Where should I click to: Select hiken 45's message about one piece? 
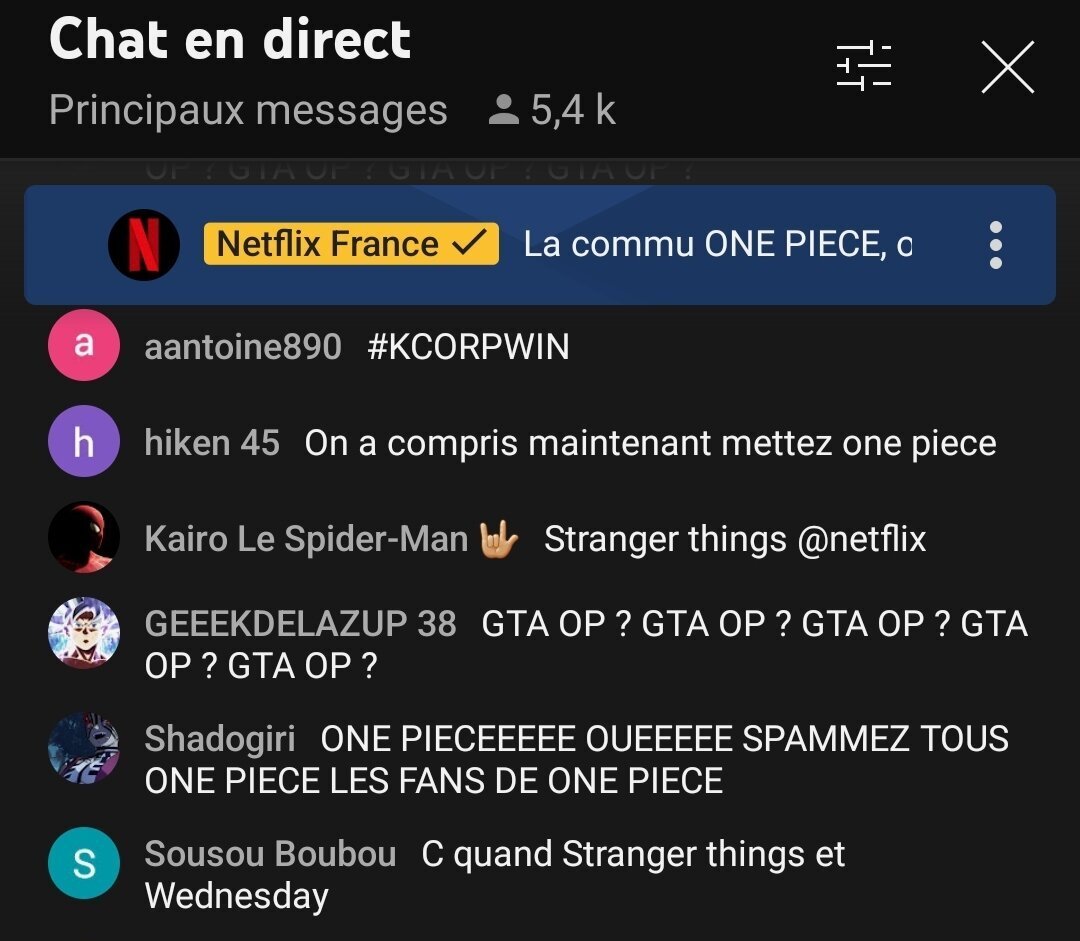click(x=650, y=443)
